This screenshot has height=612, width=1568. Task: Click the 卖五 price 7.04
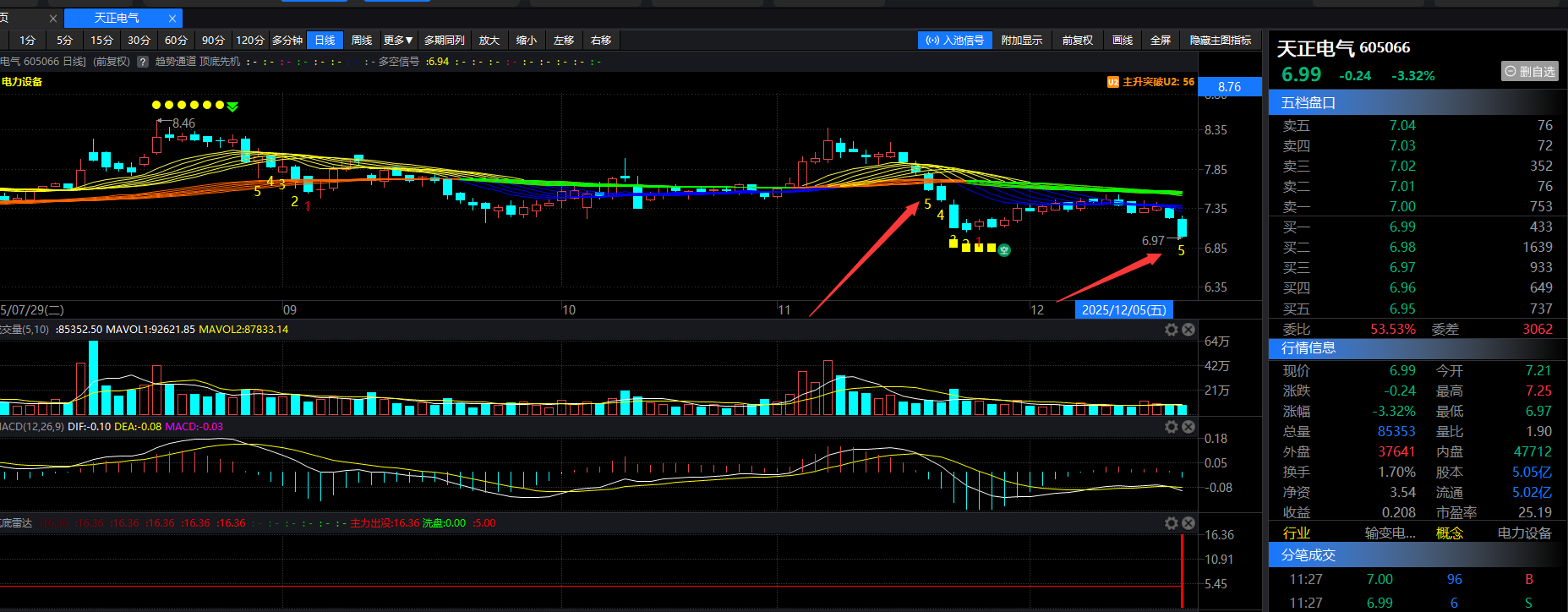(x=1402, y=125)
